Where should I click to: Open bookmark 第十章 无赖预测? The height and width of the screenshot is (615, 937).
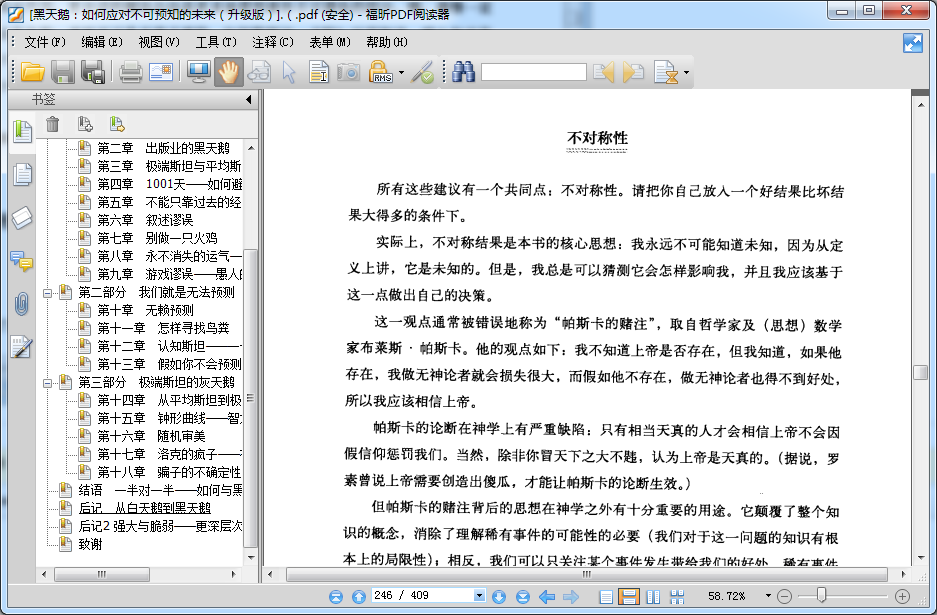point(145,310)
